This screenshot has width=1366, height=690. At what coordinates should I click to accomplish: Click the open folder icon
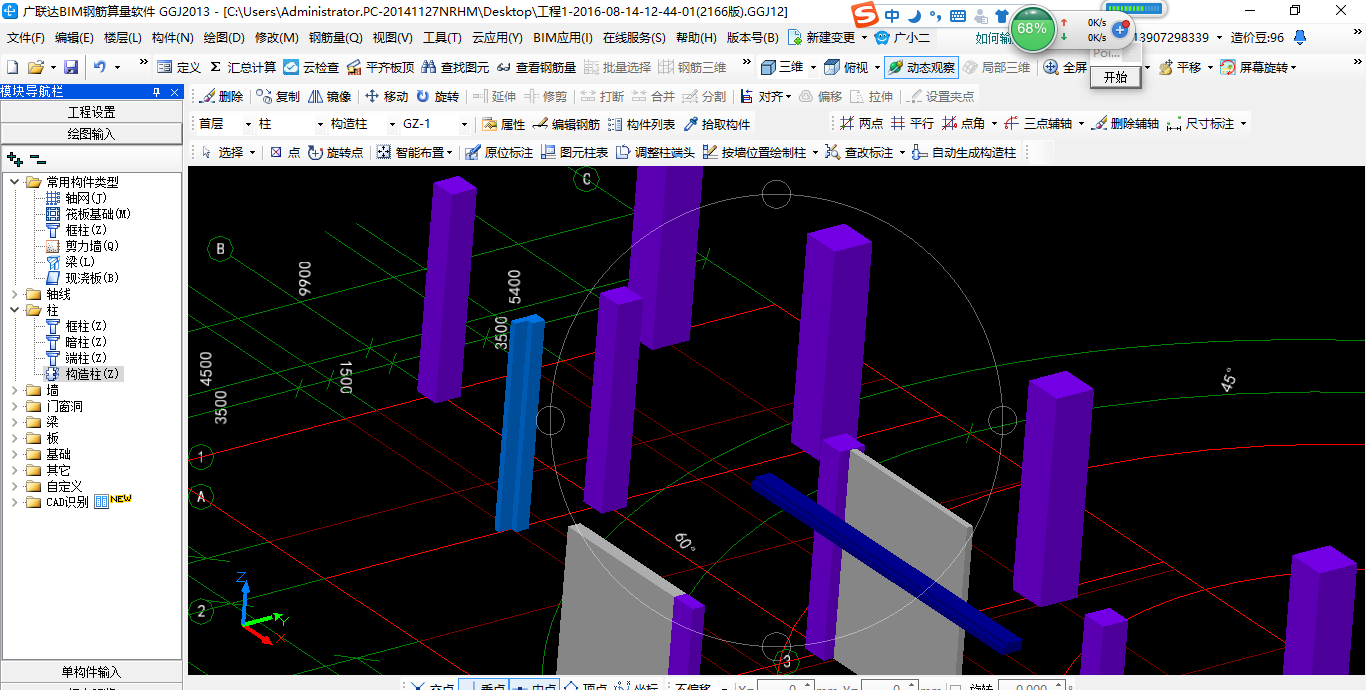35,67
